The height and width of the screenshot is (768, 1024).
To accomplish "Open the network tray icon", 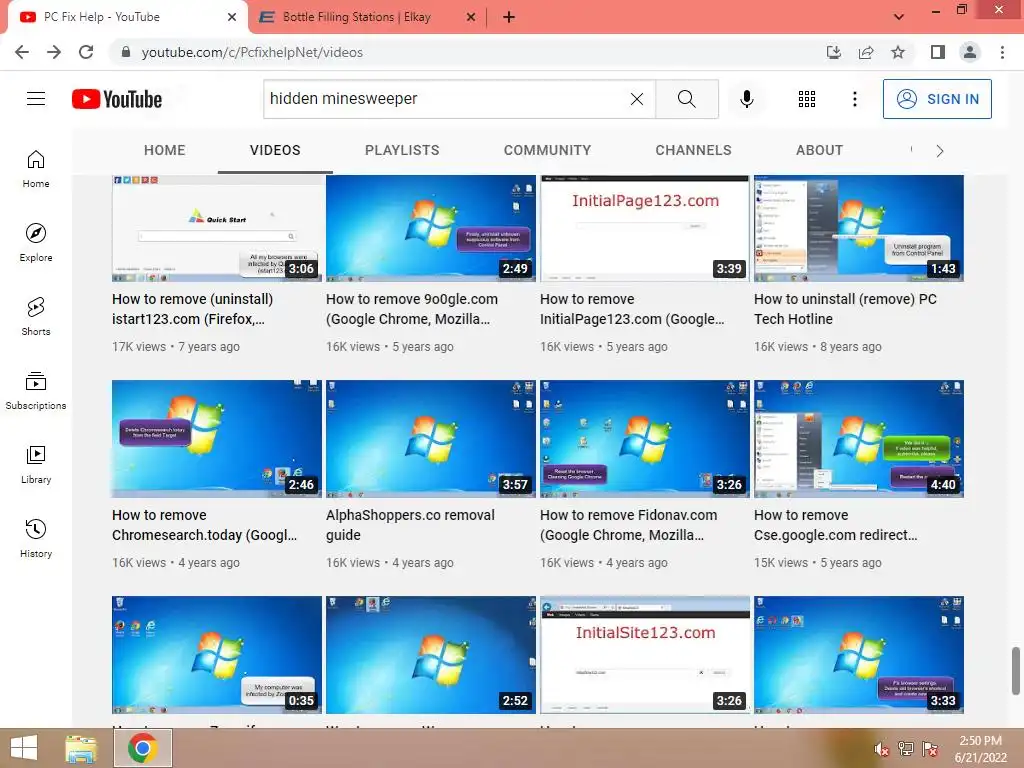I will click(x=906, y=749).
